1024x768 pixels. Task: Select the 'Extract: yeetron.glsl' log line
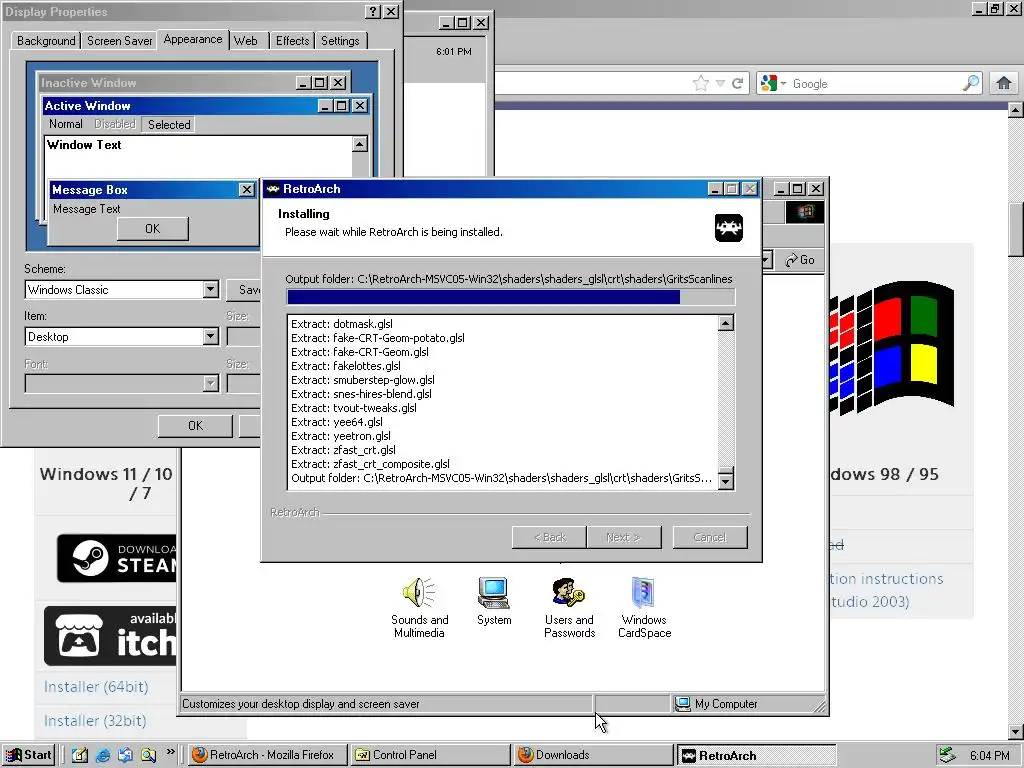coord(341,436)
